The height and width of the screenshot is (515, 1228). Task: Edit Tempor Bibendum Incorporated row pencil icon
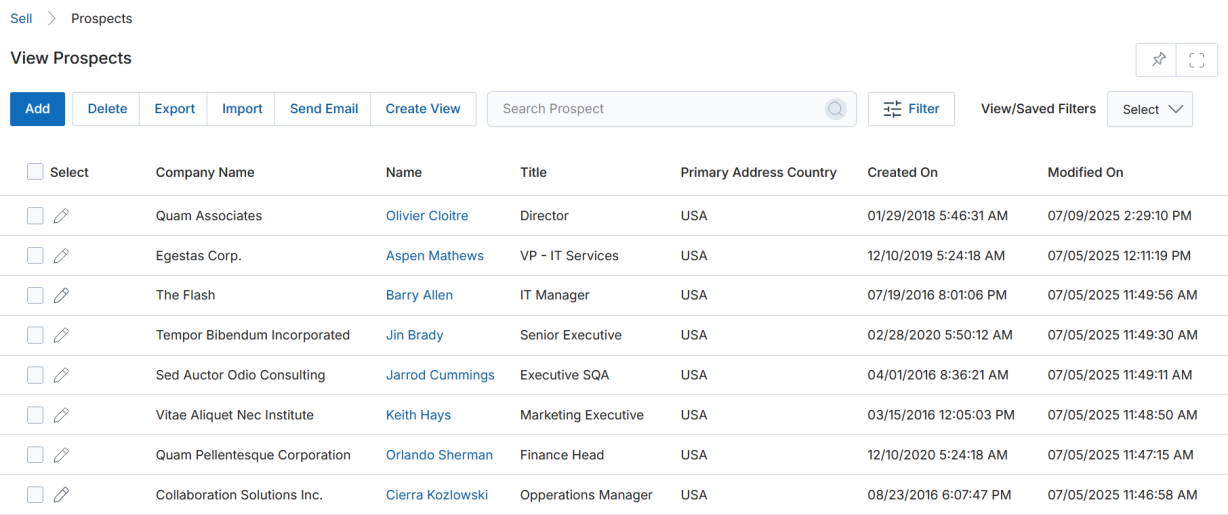(61, 335)
